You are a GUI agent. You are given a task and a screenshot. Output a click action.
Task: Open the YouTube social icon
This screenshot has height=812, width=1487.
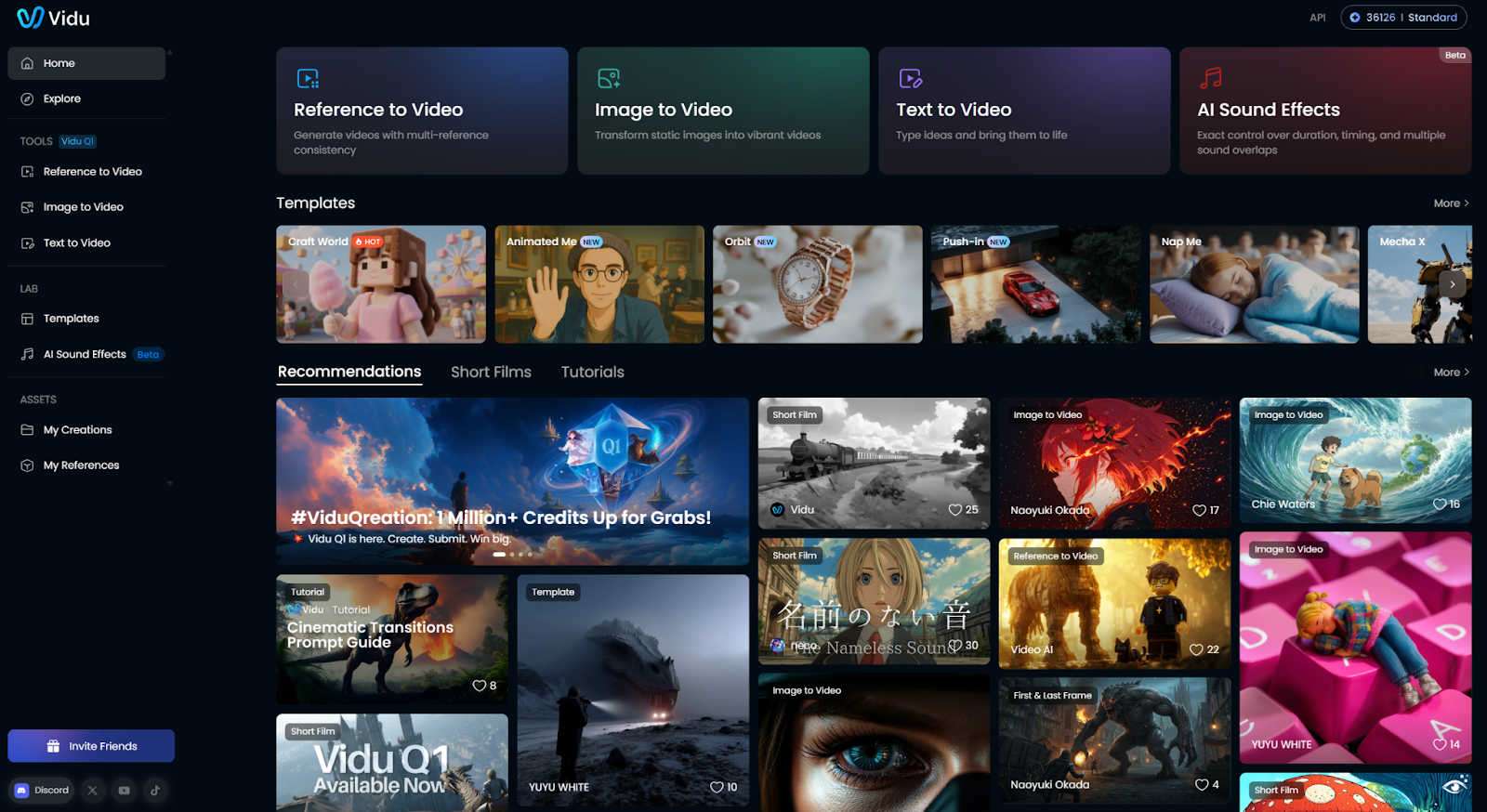[124, 791]
